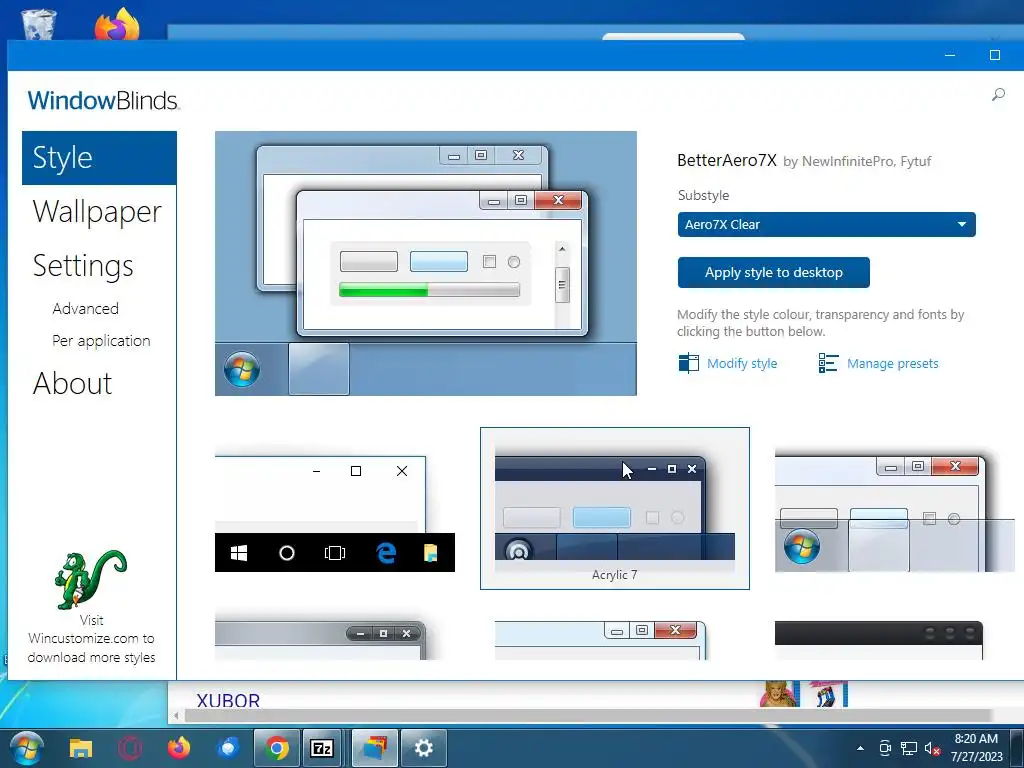
Task: Launch Opera from the taskbar
Action: coord(129,748)
